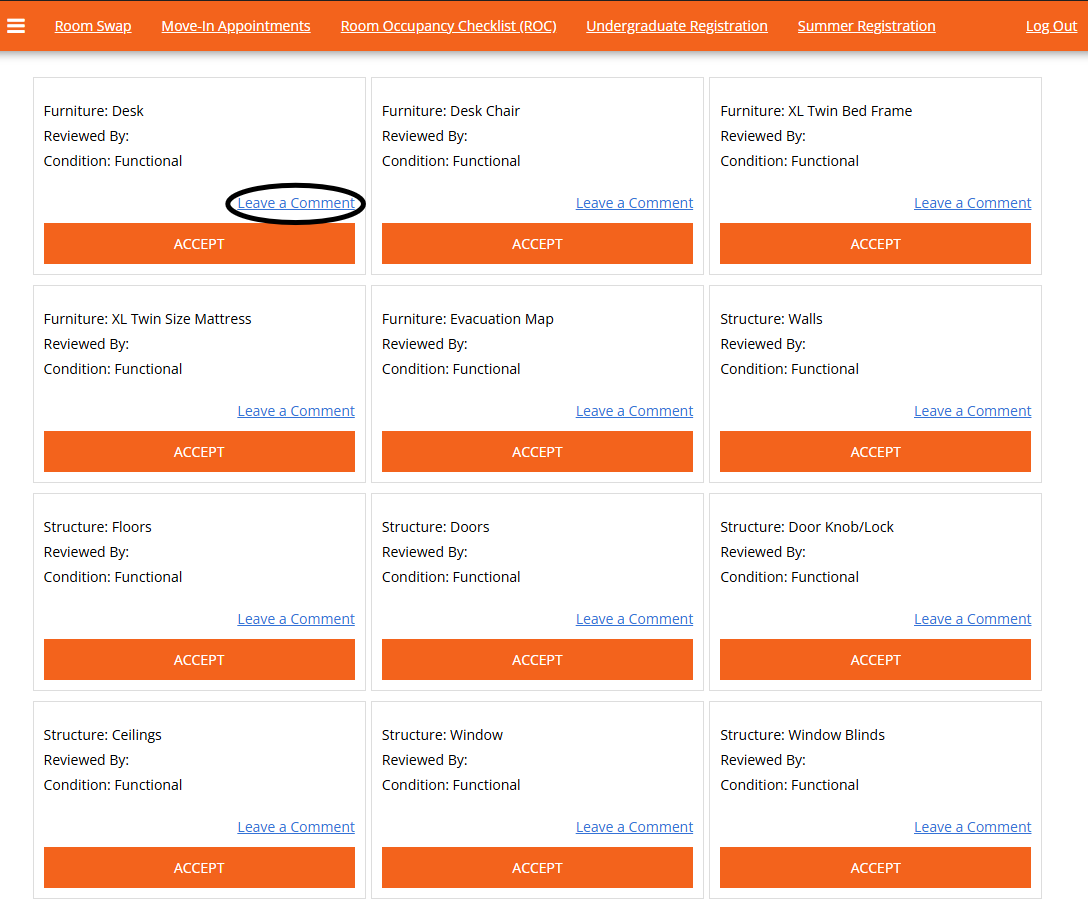
Task: Accept the Doors condition
Action: [537, 660]
